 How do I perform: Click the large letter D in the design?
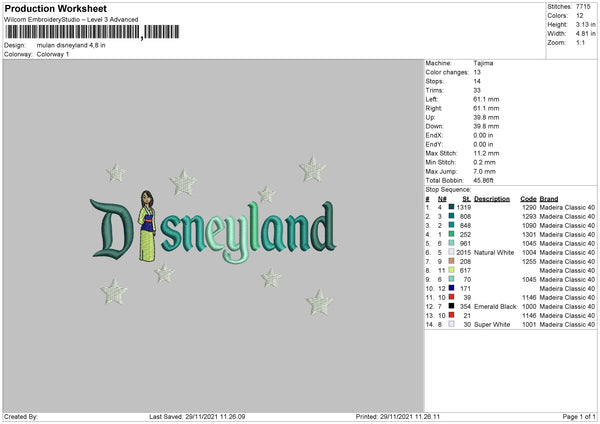(112, 229)
